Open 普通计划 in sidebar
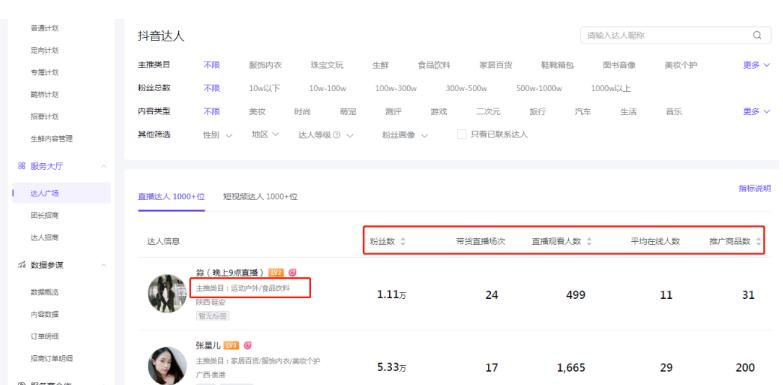 [x=44, y=28]
